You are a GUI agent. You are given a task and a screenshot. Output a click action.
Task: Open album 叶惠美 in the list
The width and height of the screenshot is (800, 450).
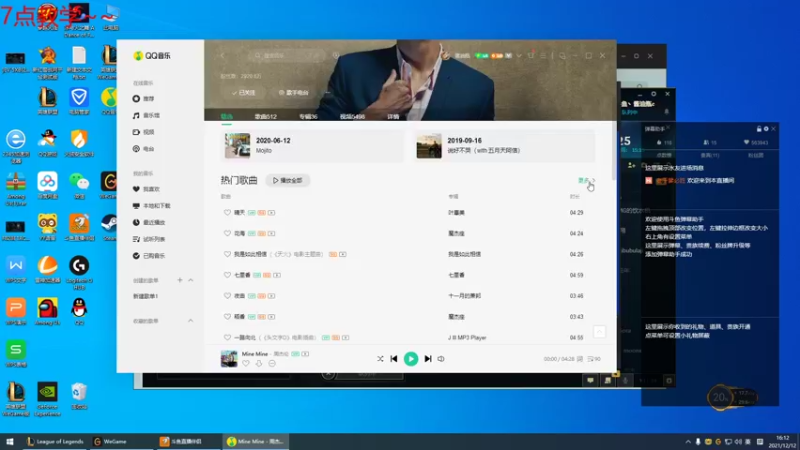[x=456, y=213]
